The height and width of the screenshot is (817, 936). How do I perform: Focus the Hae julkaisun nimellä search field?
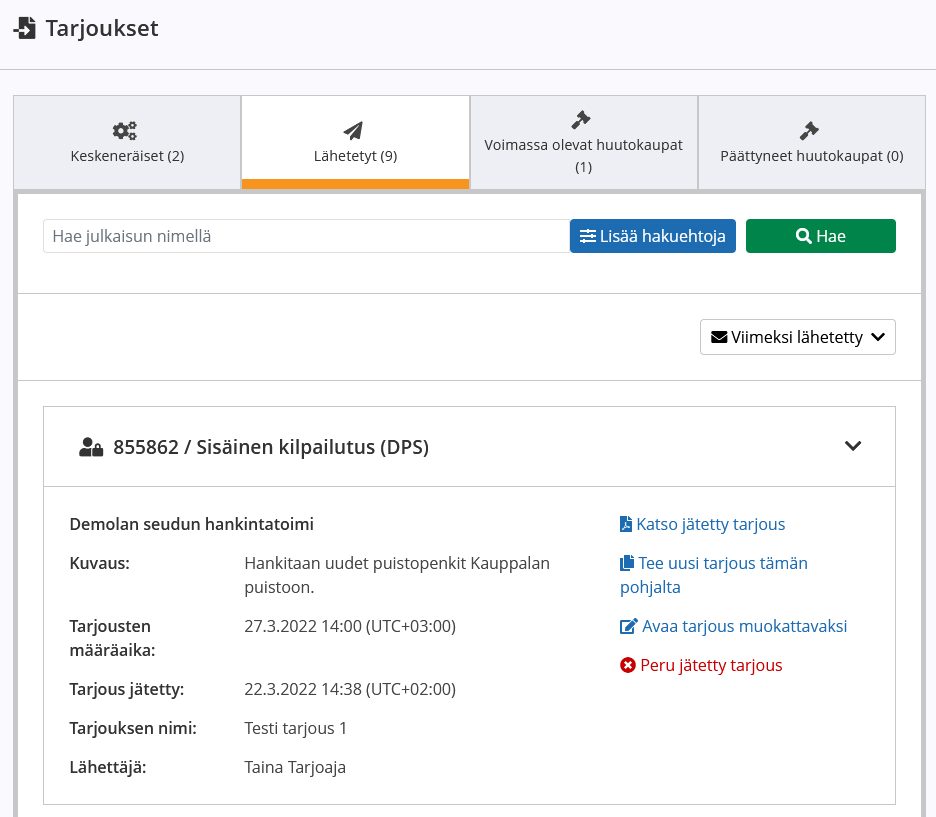tap(306, 236)
